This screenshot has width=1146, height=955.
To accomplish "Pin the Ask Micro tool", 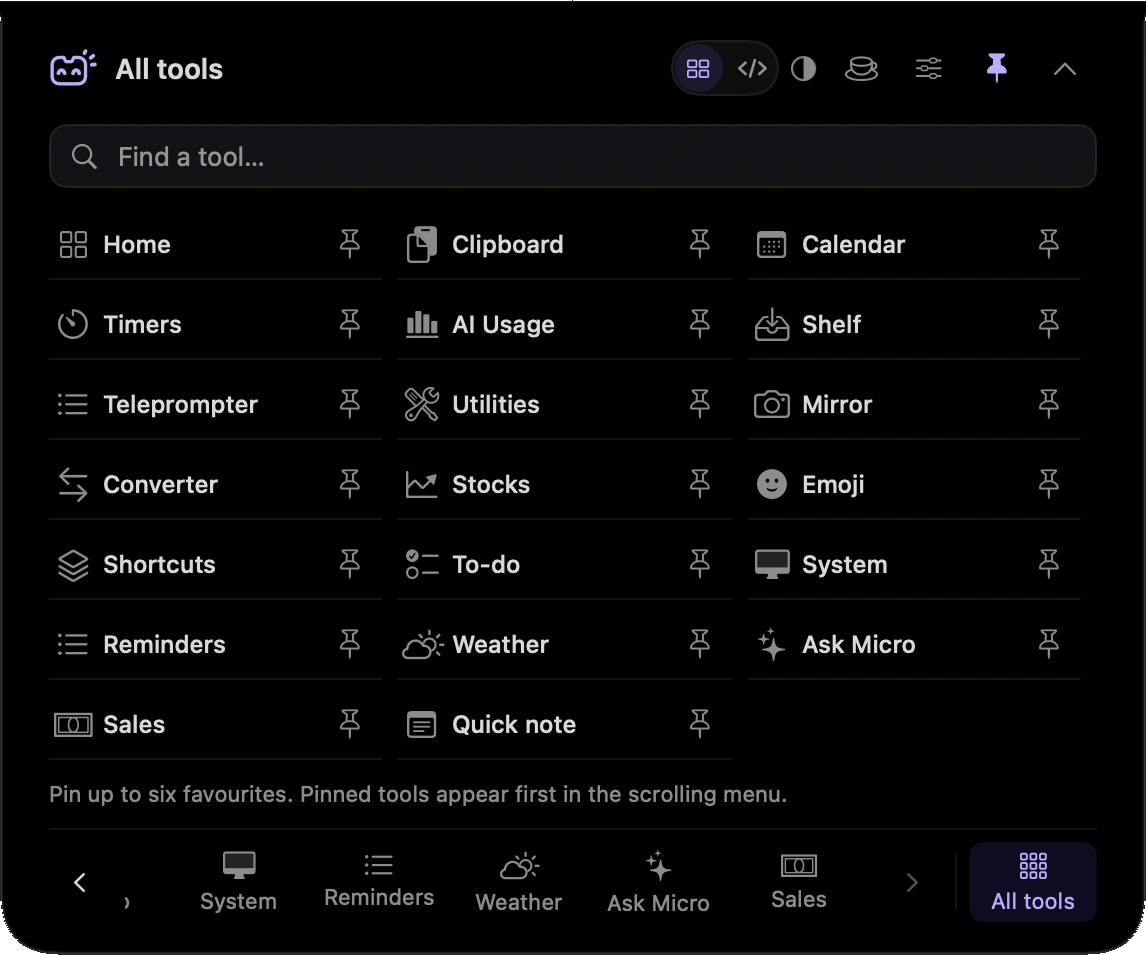I will [1049, 644].
